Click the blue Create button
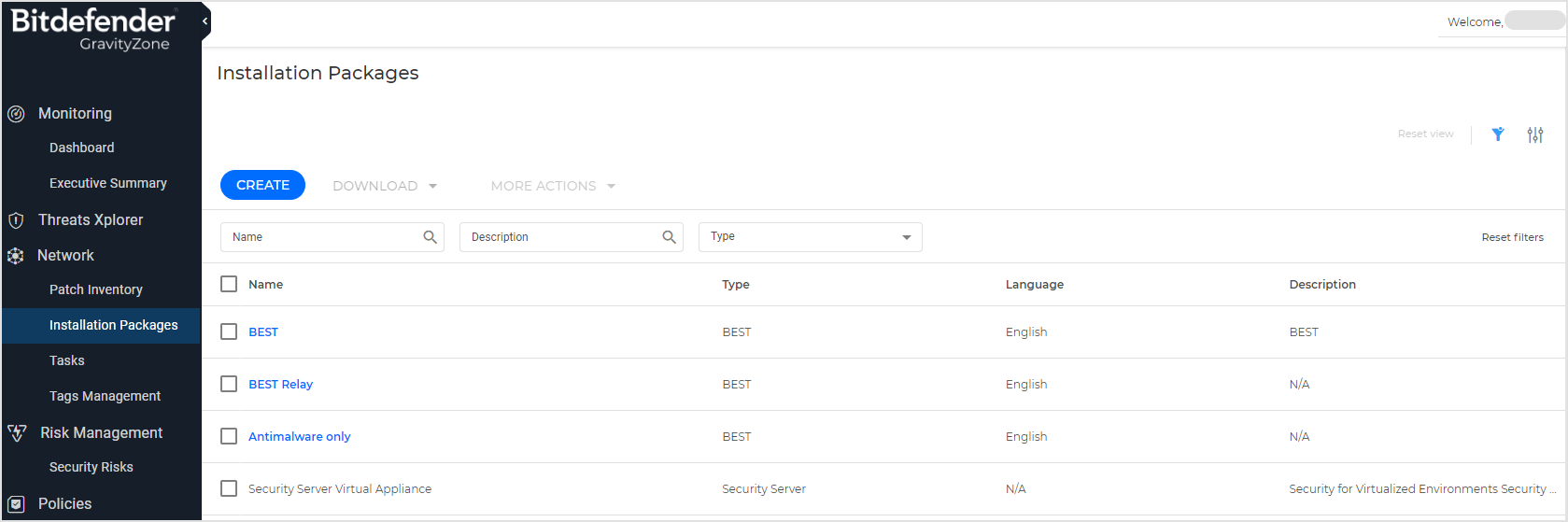 (262, 185)
